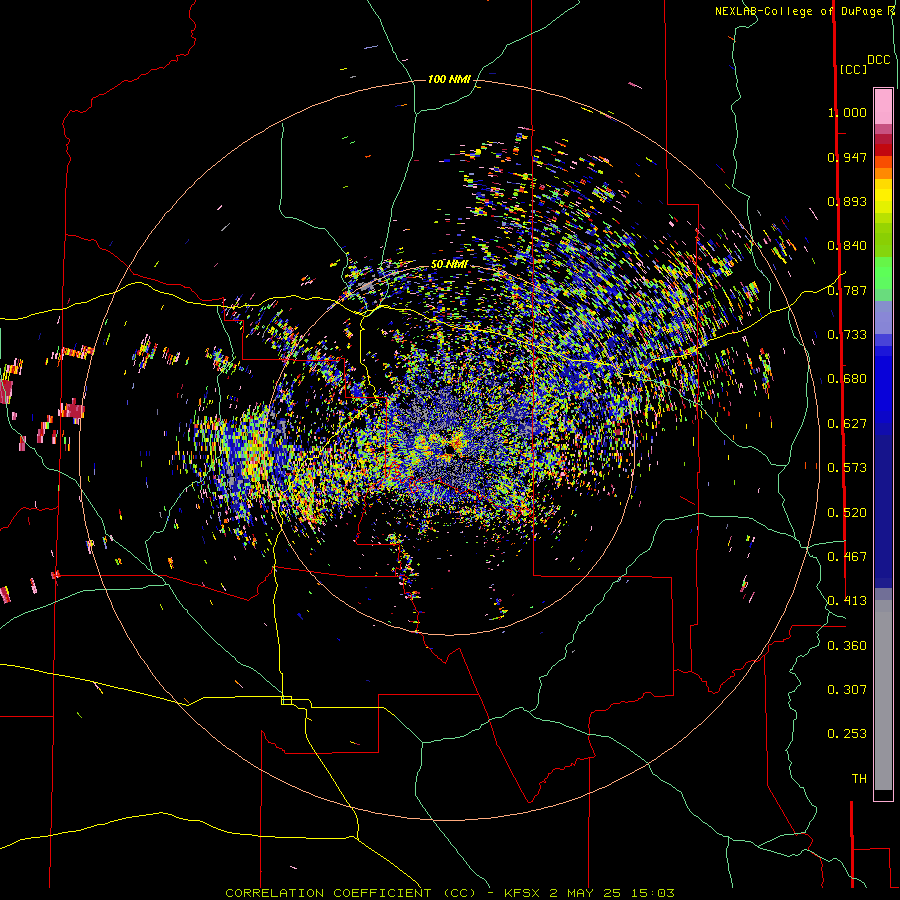
Task: Click the "0.840" scale value
Action: (847, 246)
